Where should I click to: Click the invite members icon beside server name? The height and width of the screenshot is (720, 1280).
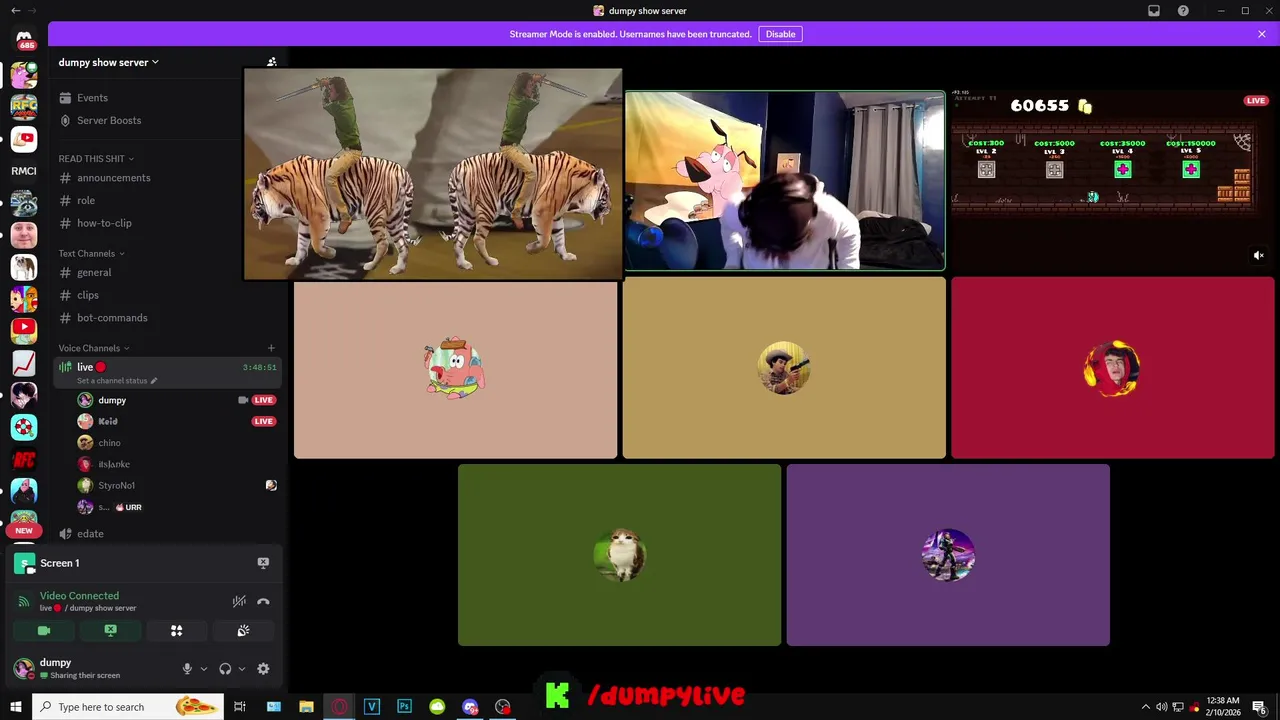[271, 62]
